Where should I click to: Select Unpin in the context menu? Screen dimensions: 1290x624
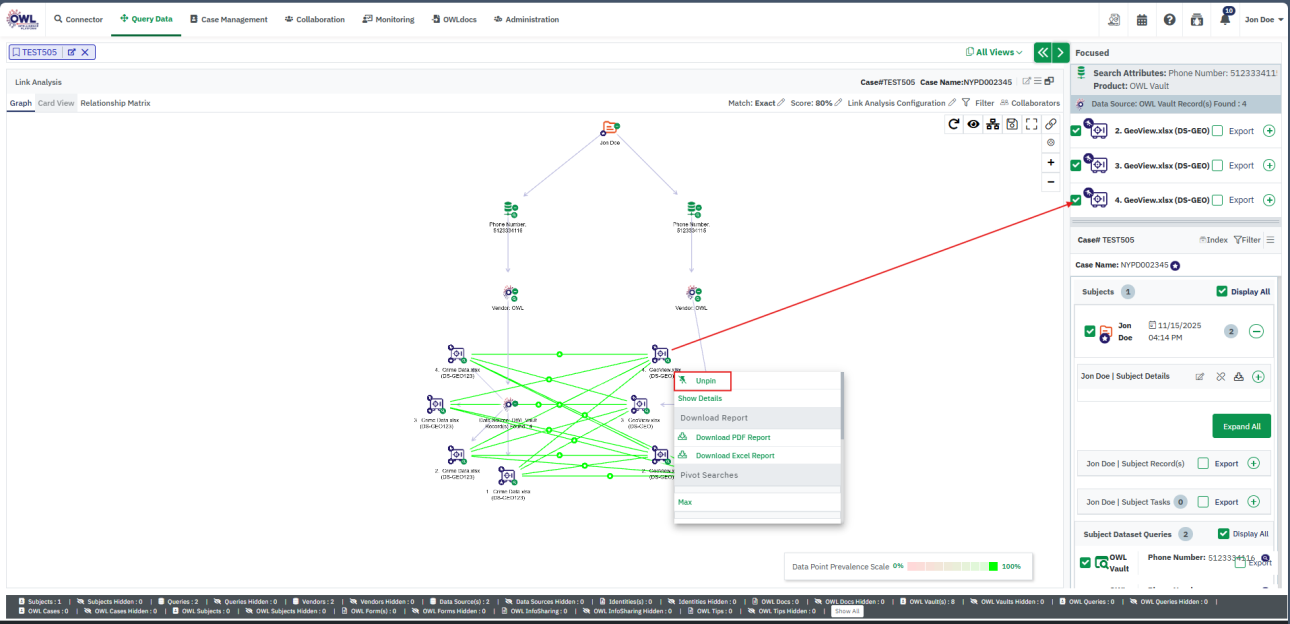[705, 381]
